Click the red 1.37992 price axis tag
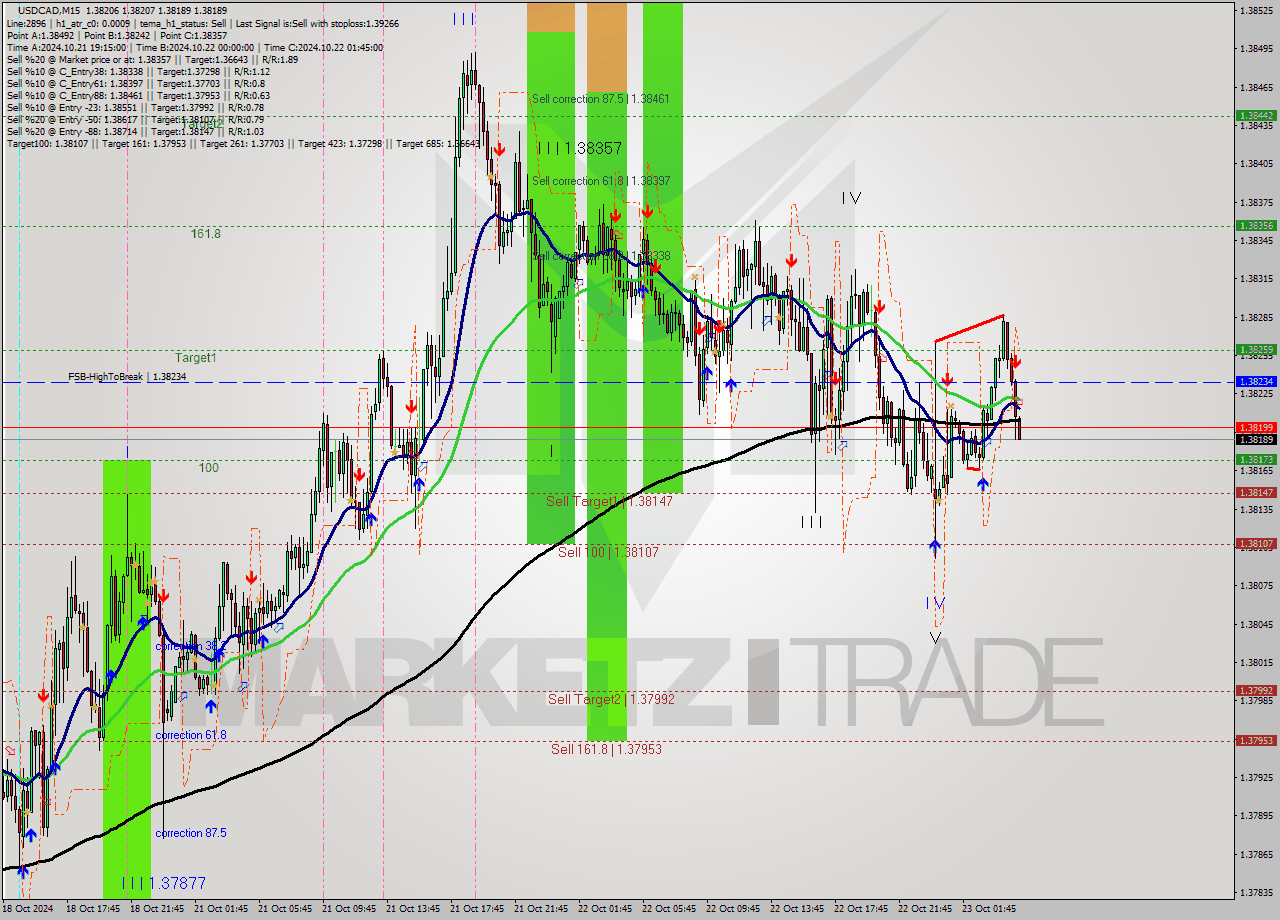The image size is (1280, 920). coord(1256,691)
